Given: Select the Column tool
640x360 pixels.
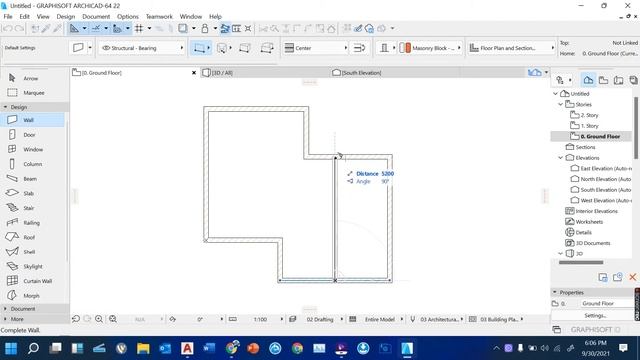Looking at the screenshot, I should point(33,164).
